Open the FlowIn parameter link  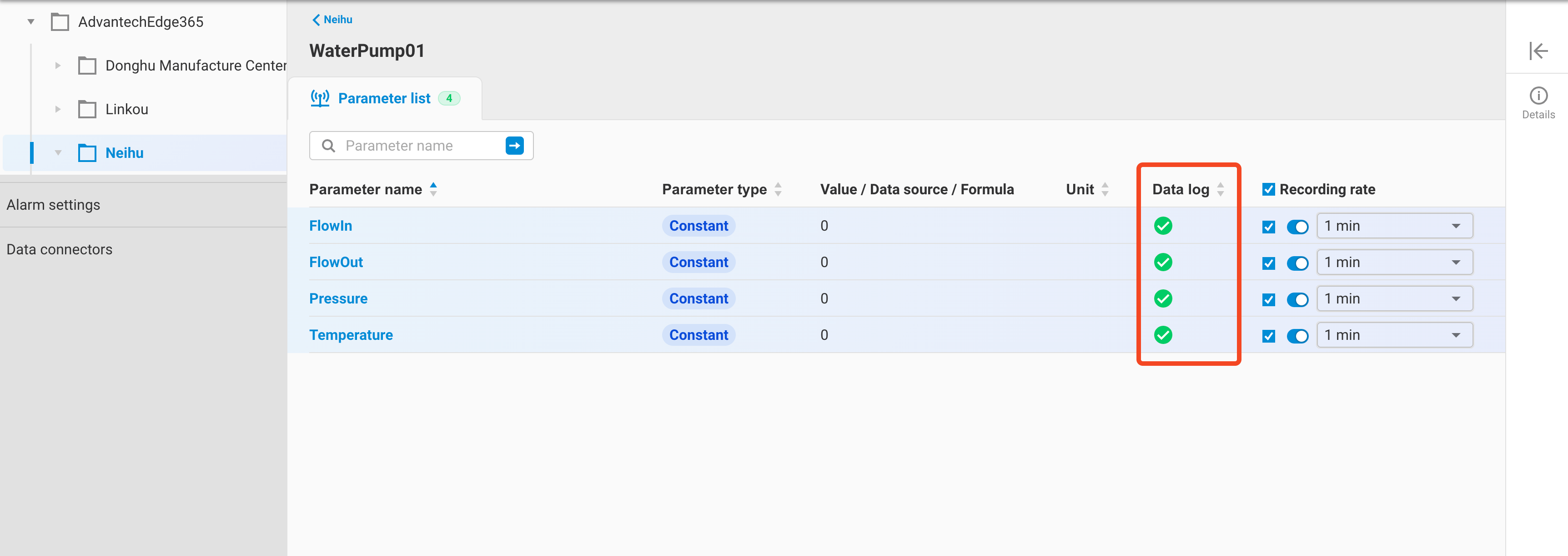tap(331, 225)
